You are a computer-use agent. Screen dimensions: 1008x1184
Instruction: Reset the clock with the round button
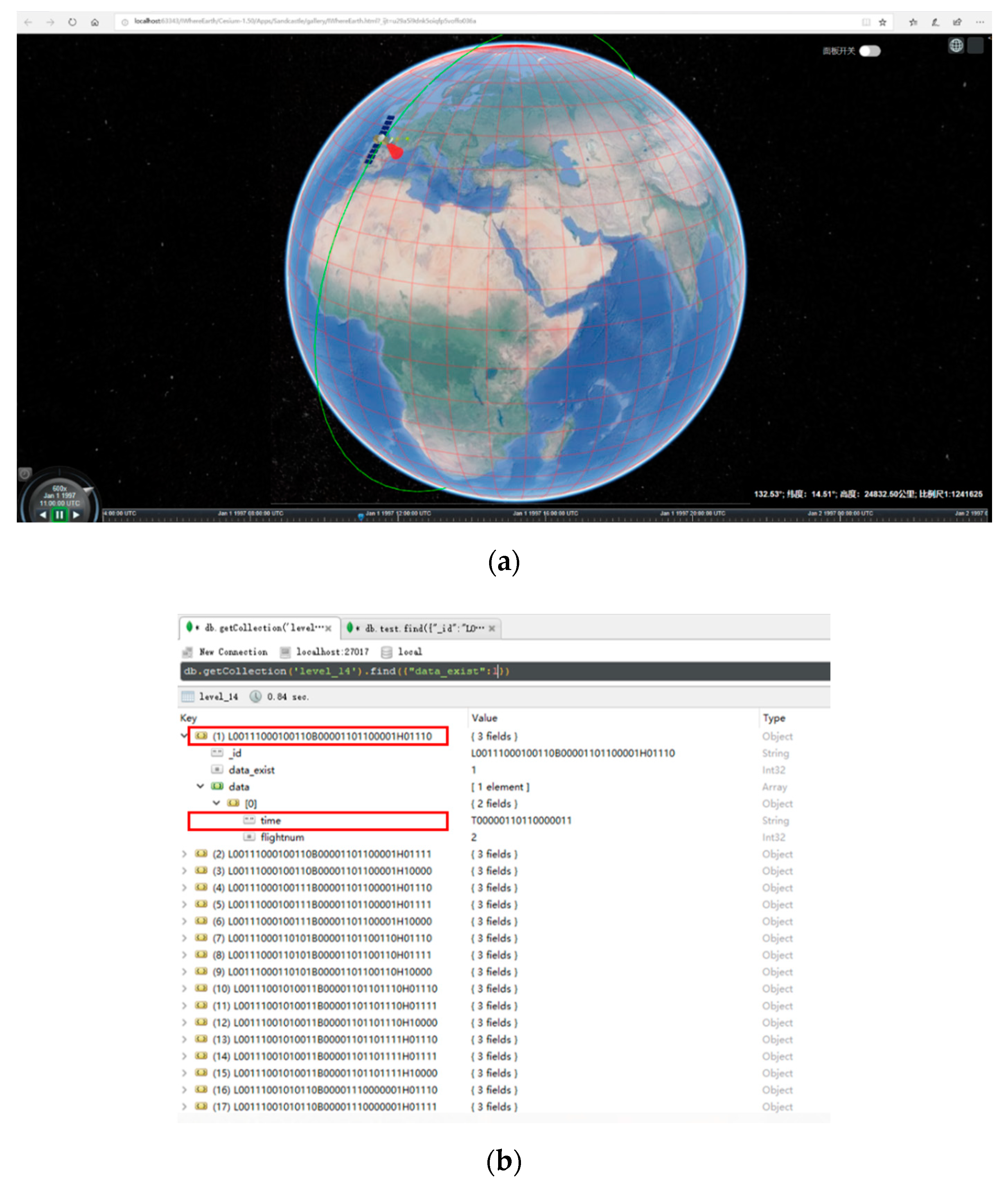tap(25, 473)
